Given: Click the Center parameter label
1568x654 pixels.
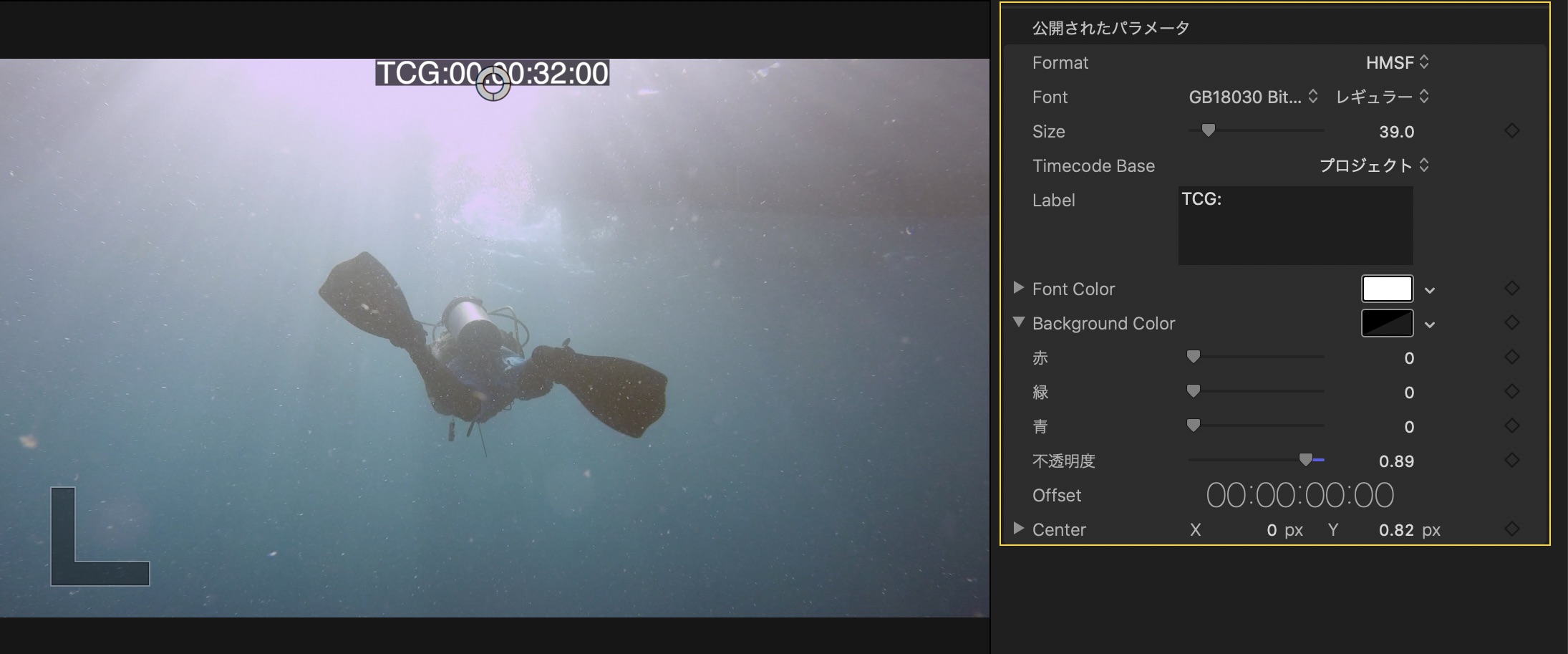Looking at the screenshot, I should coord(1059,530).
